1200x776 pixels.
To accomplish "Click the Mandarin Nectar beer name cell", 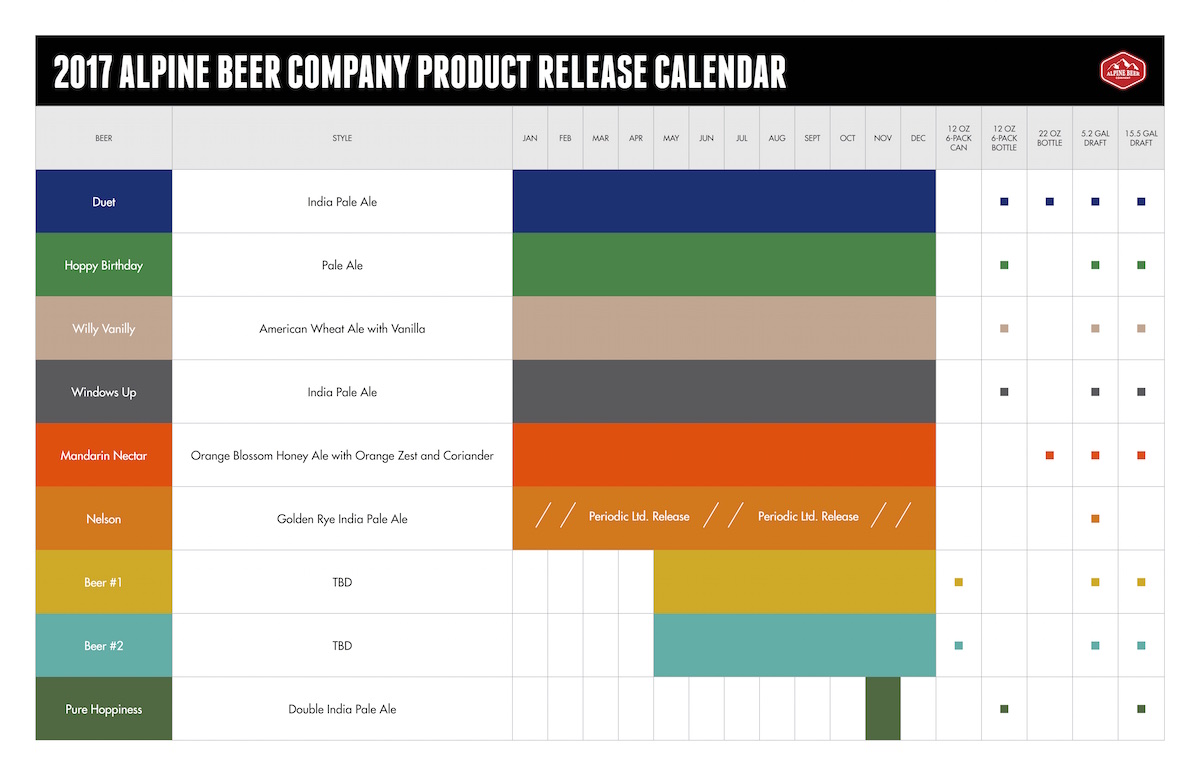I will pyautogui.click(x=104, y=456).
